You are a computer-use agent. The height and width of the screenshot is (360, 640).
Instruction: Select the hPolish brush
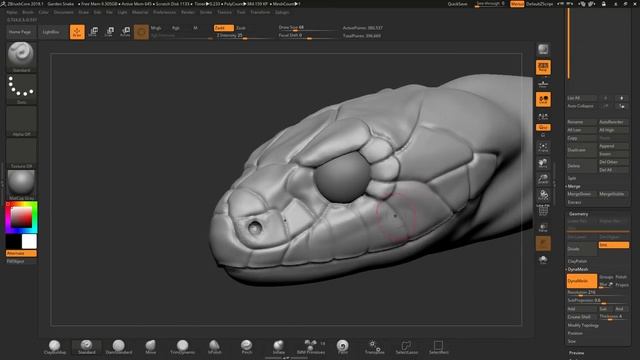[215, 347]
